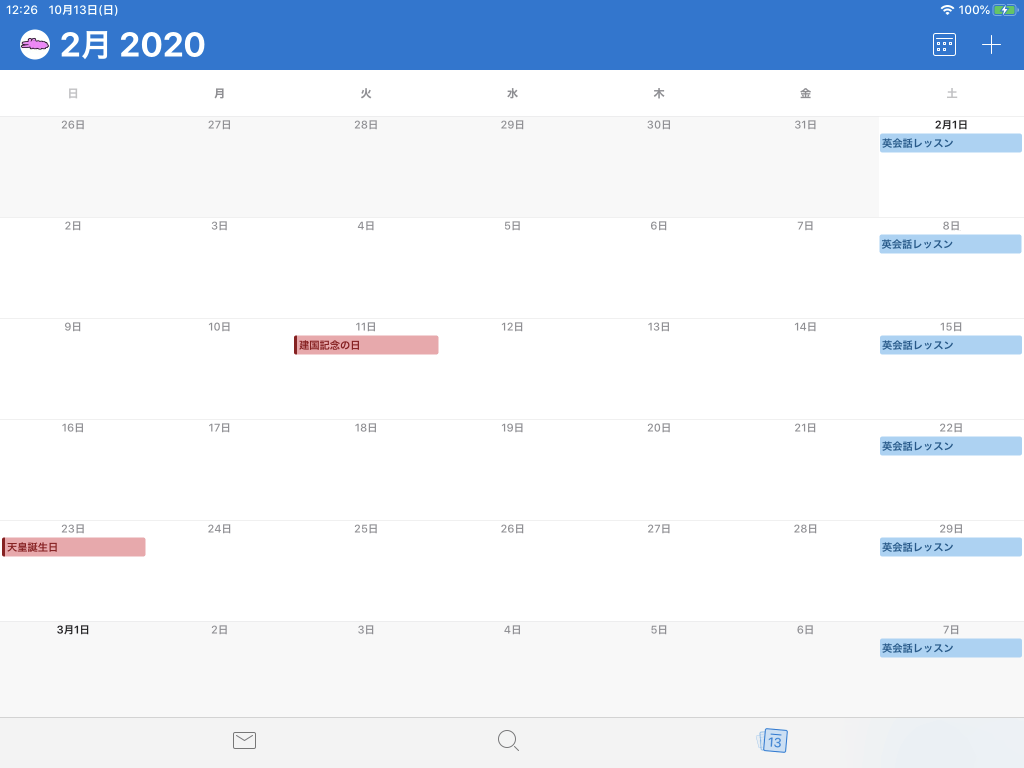Open 英会話レッスン event on February 1

[950, 143]
